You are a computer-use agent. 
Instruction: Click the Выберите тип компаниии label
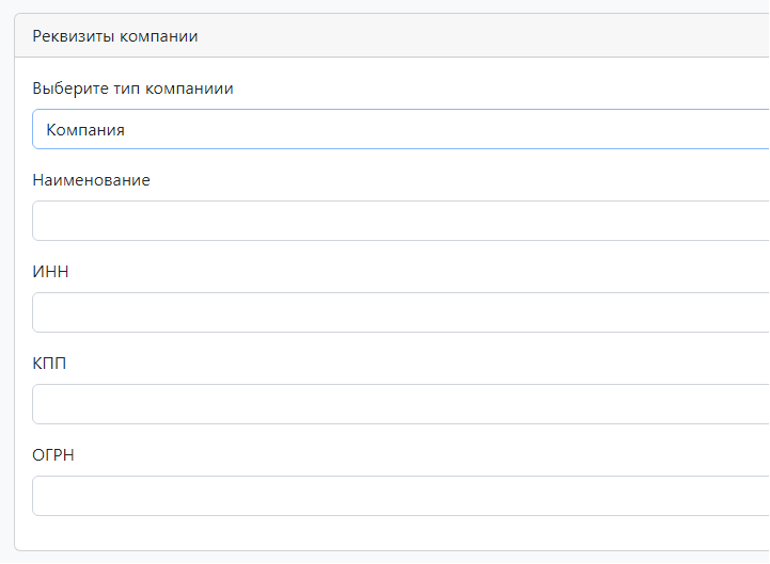pyautogui.click(x=133, y=88)
